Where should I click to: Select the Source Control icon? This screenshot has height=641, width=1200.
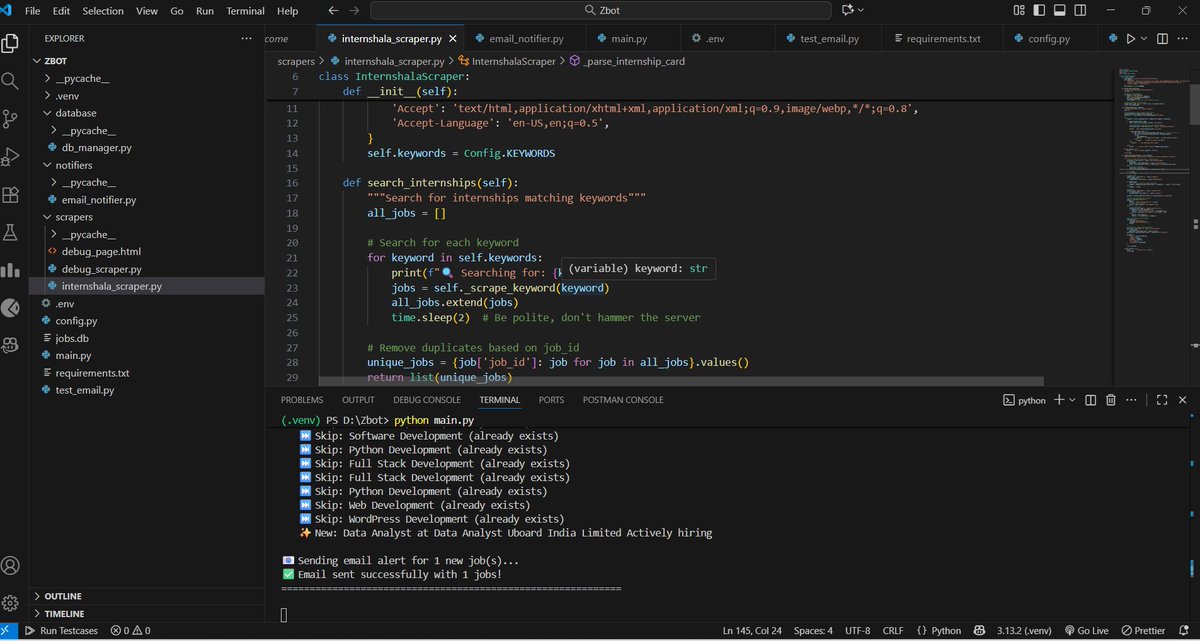(11, 119)
